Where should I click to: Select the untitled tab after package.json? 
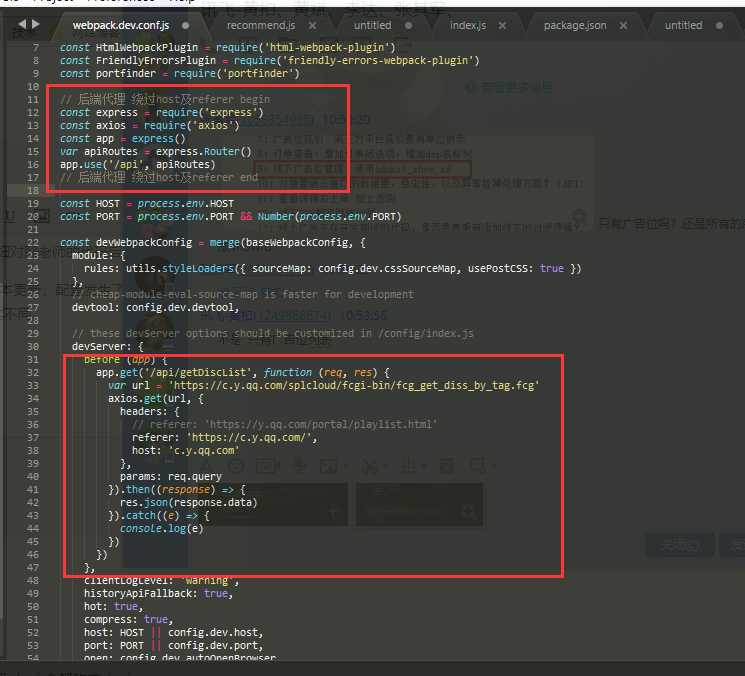(683, 25)
